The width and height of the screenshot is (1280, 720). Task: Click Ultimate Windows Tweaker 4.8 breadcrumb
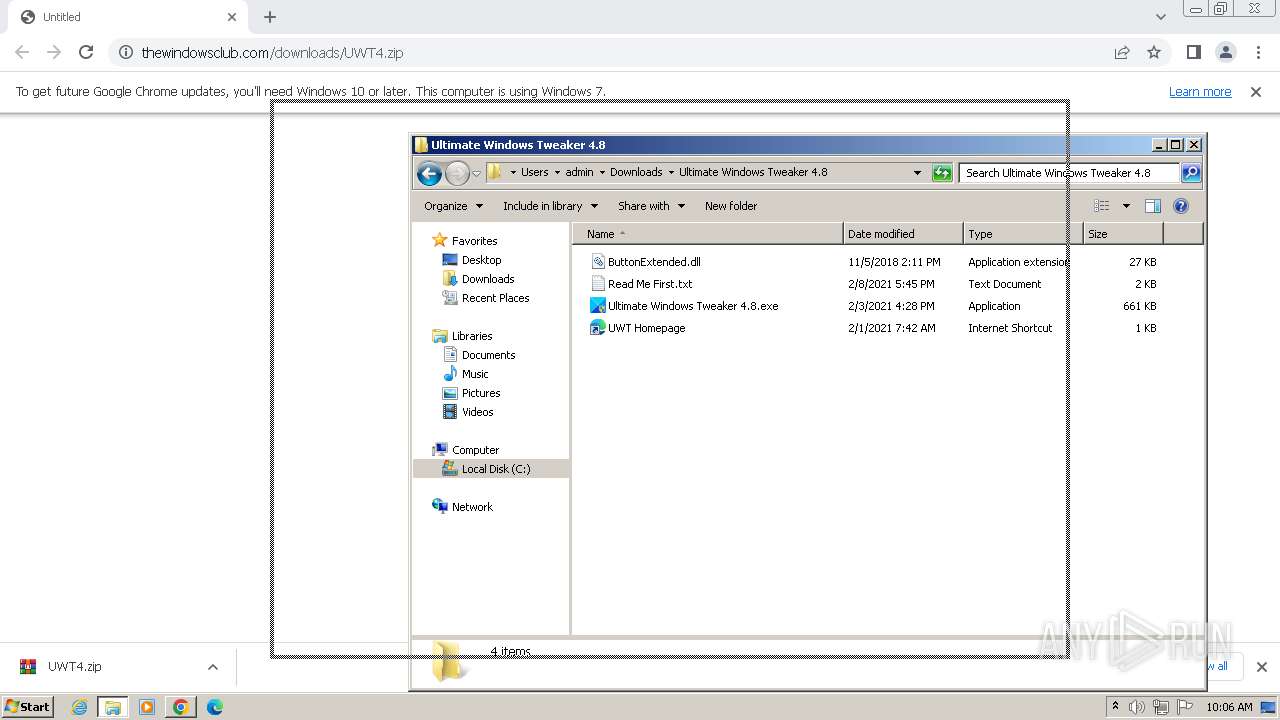coord(753,172)
